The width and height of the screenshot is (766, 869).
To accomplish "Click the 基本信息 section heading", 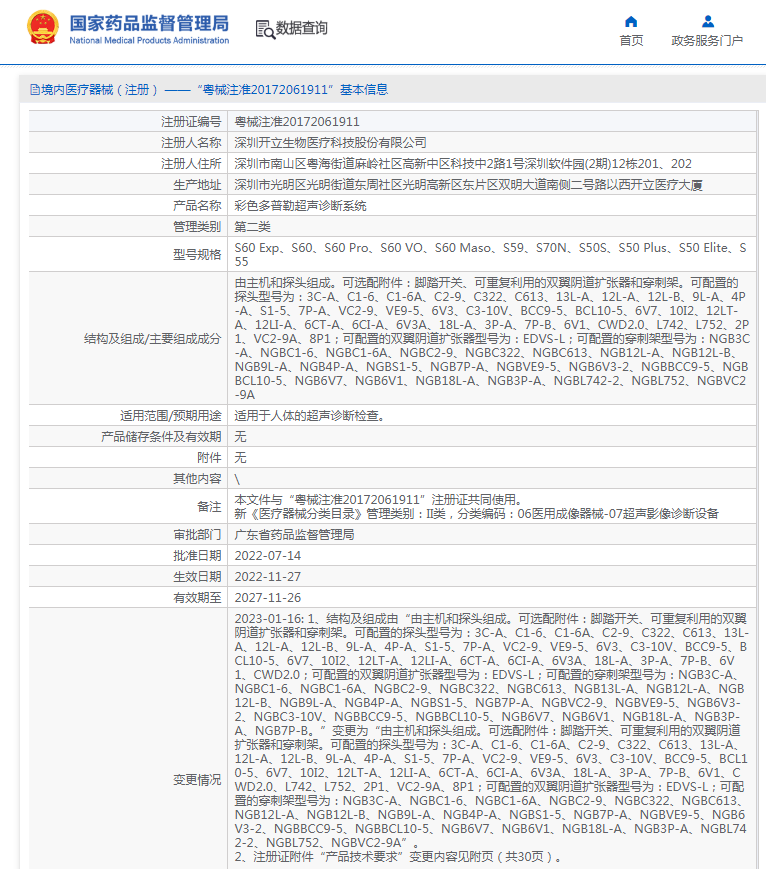I will point(364,90).
